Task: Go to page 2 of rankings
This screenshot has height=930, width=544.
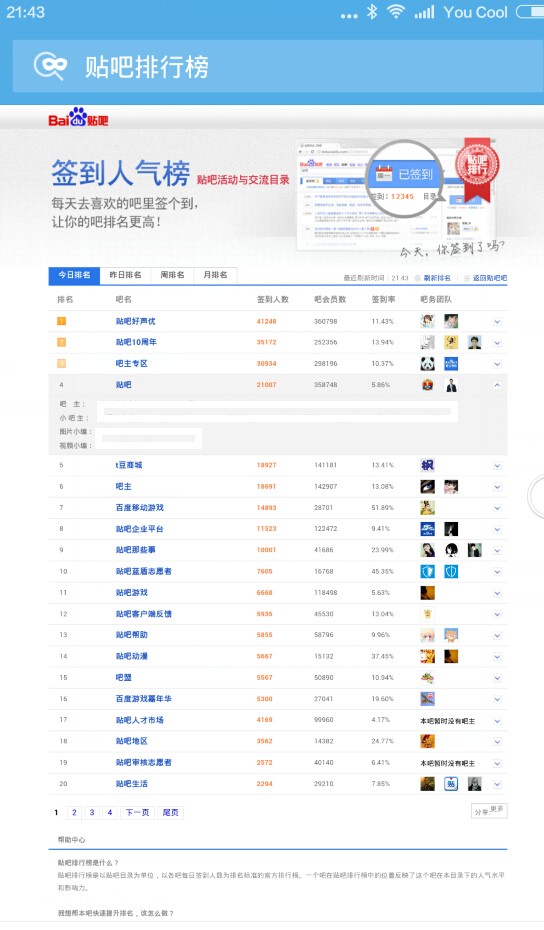Action: point(74,813)
